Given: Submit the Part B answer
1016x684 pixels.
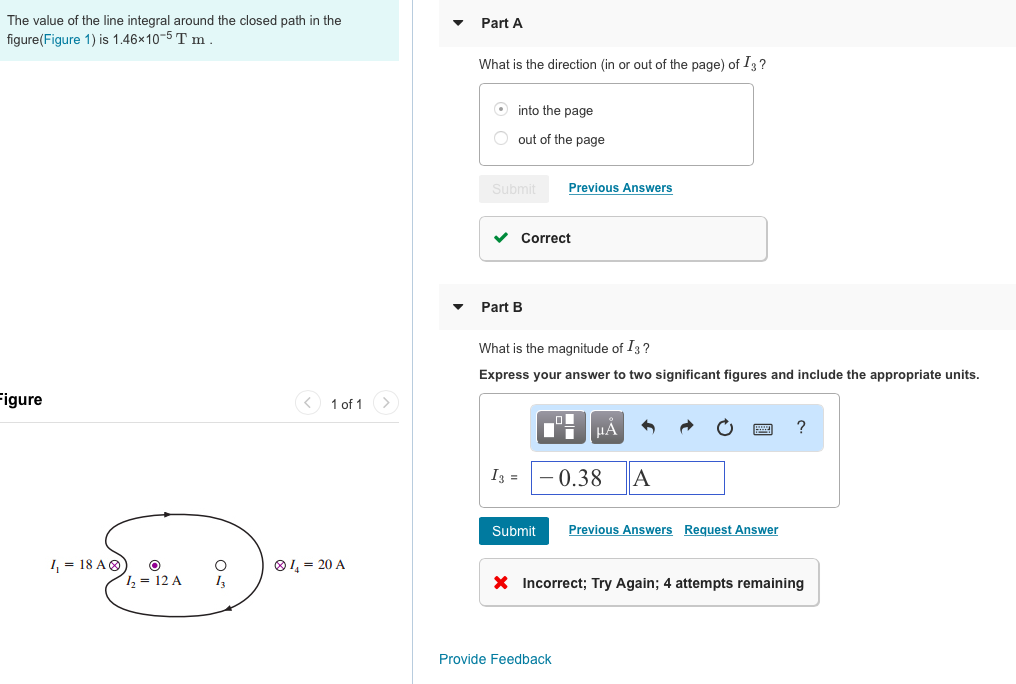Looking at the screenshot, I should pos(513,530).
